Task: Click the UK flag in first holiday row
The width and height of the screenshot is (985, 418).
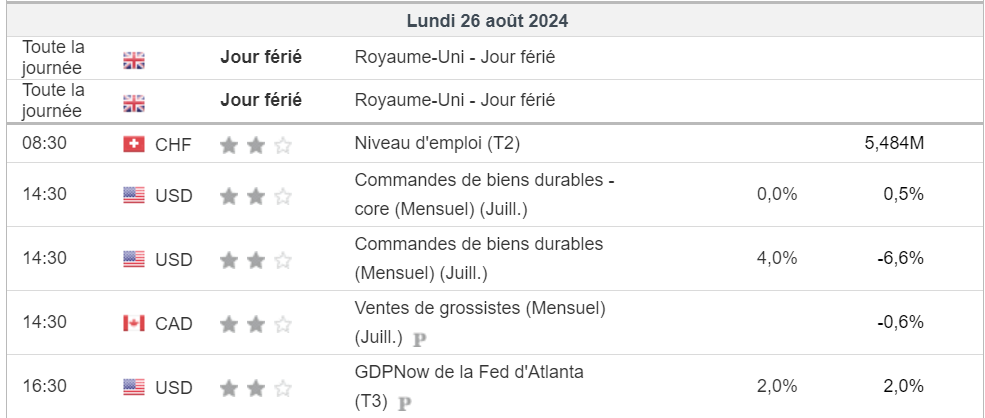Action: [133, 60]
